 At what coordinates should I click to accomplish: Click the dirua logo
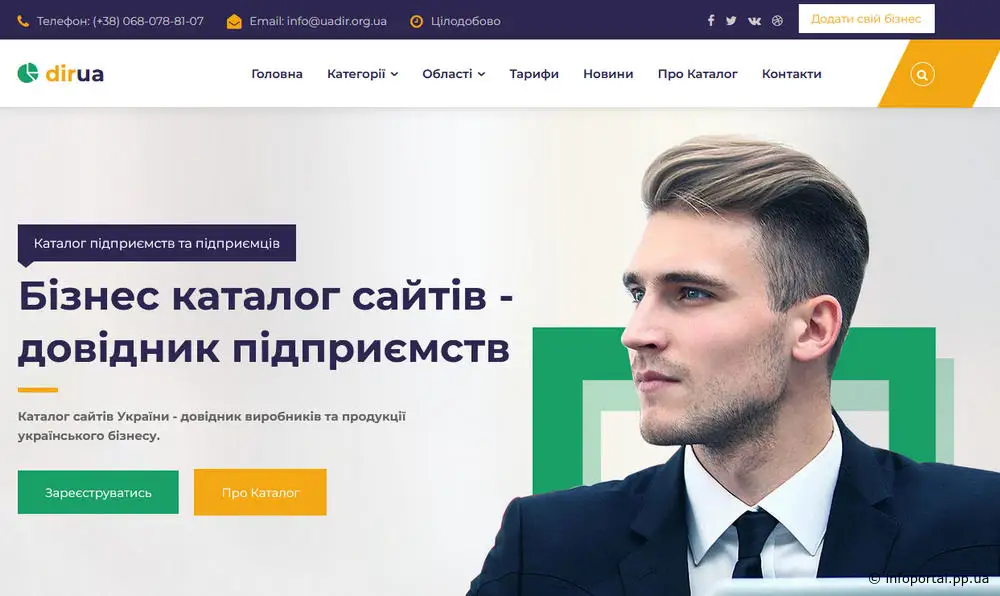click(61, 73)
